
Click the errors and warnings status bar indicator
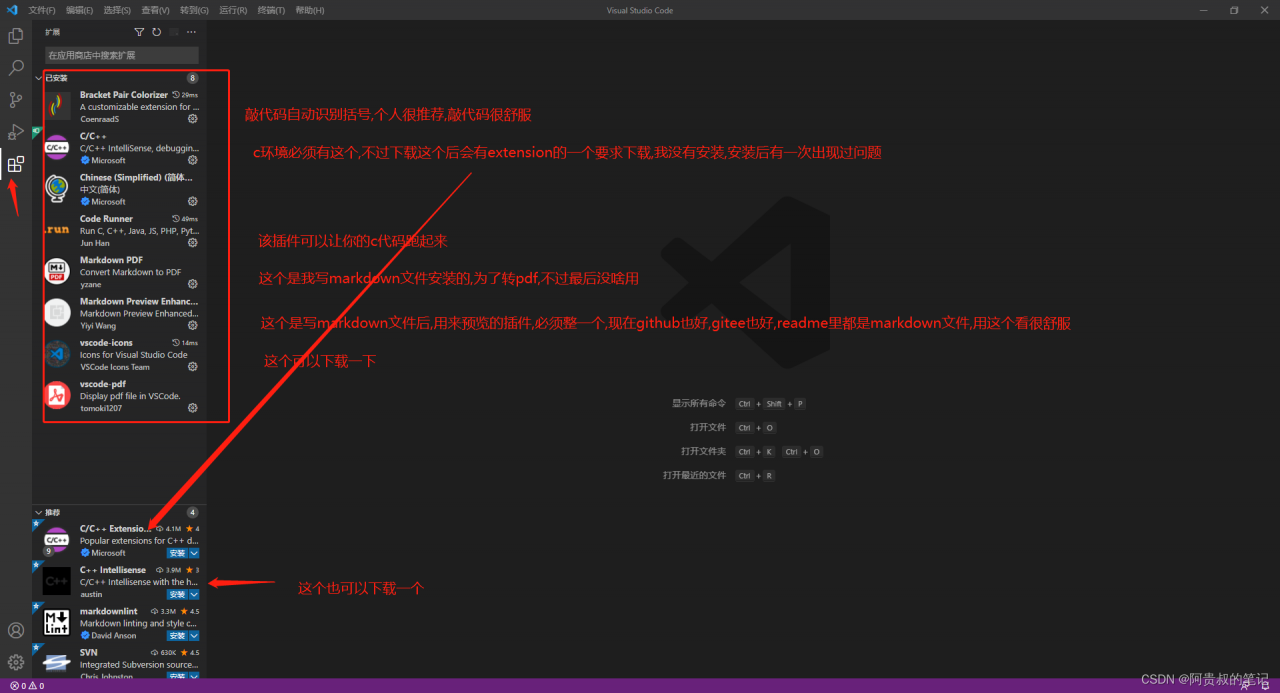[x=27, y=686]
